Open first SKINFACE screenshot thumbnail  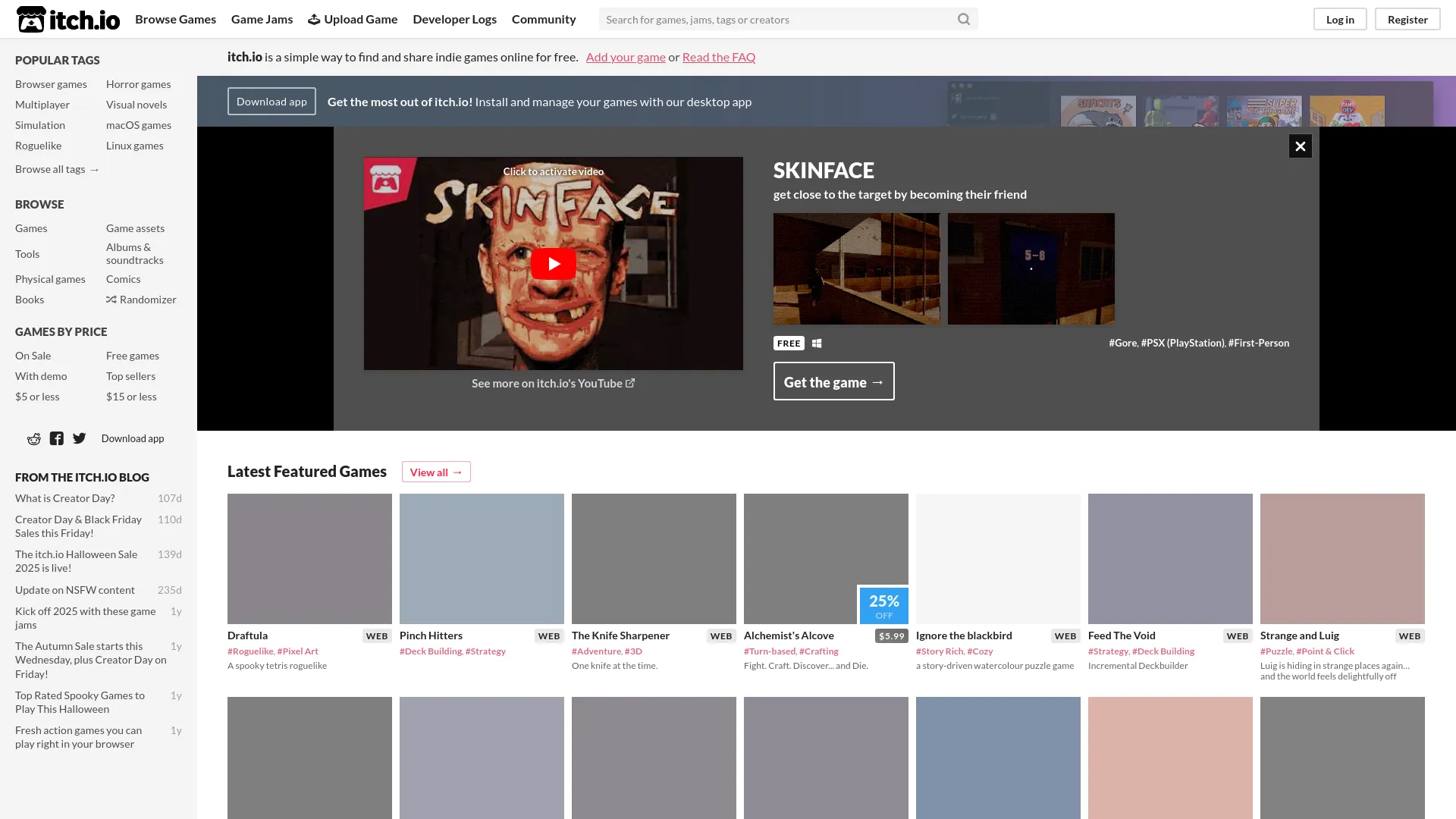[856, 268]
